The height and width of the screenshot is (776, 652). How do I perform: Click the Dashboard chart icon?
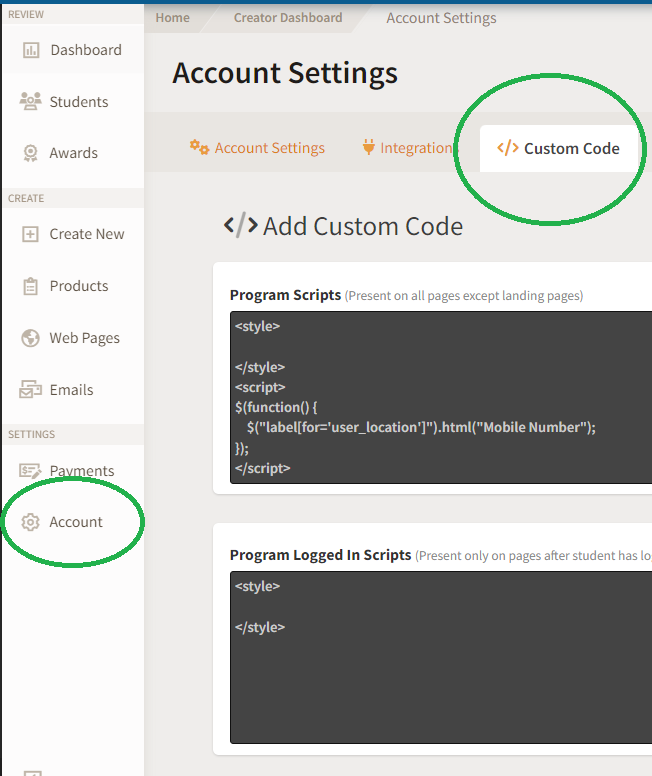click(31, 50)
